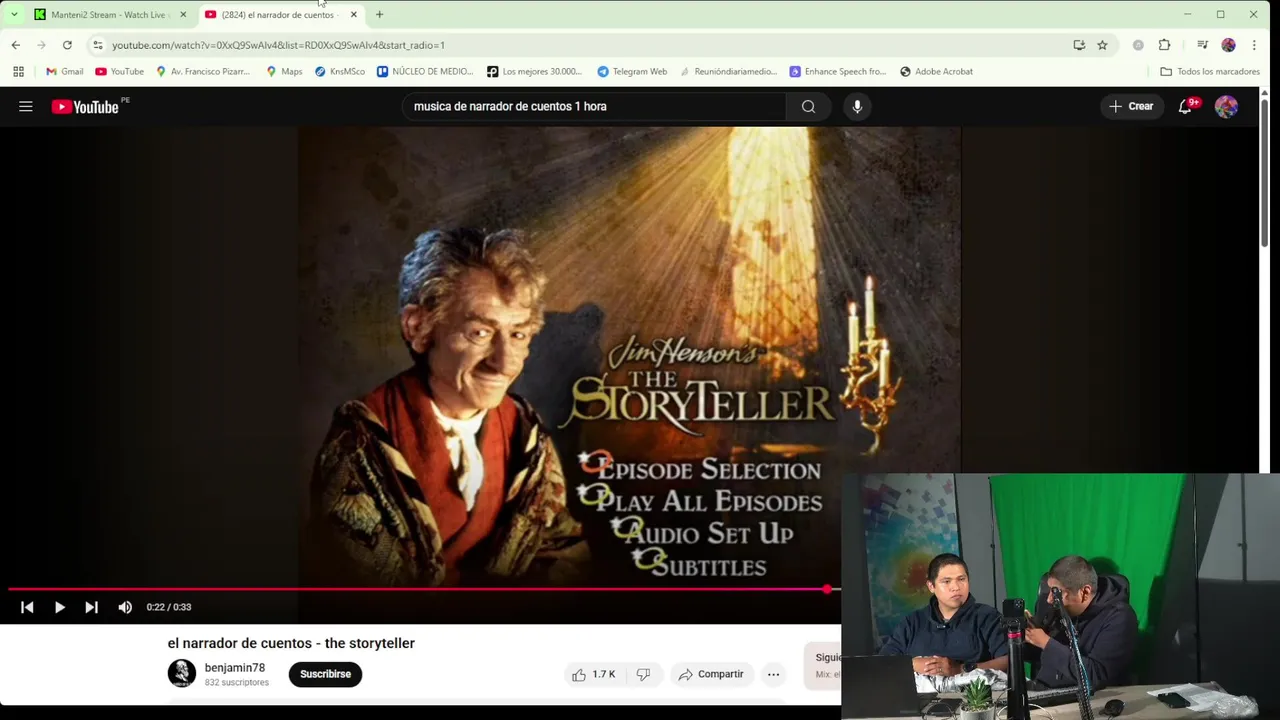Open the Gmail bookmark

(64, 72)
